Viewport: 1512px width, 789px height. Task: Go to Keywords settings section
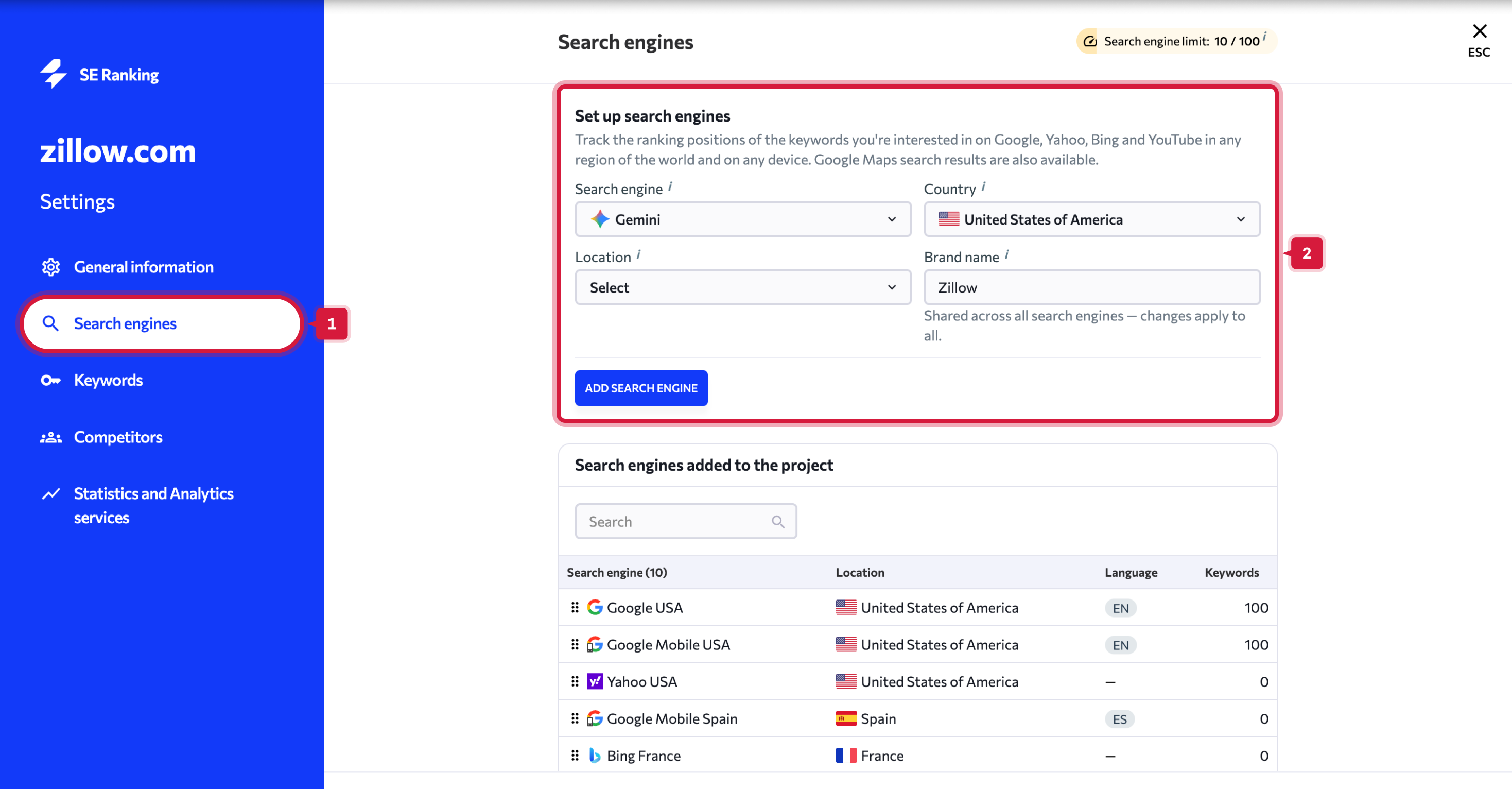point(108,380)
